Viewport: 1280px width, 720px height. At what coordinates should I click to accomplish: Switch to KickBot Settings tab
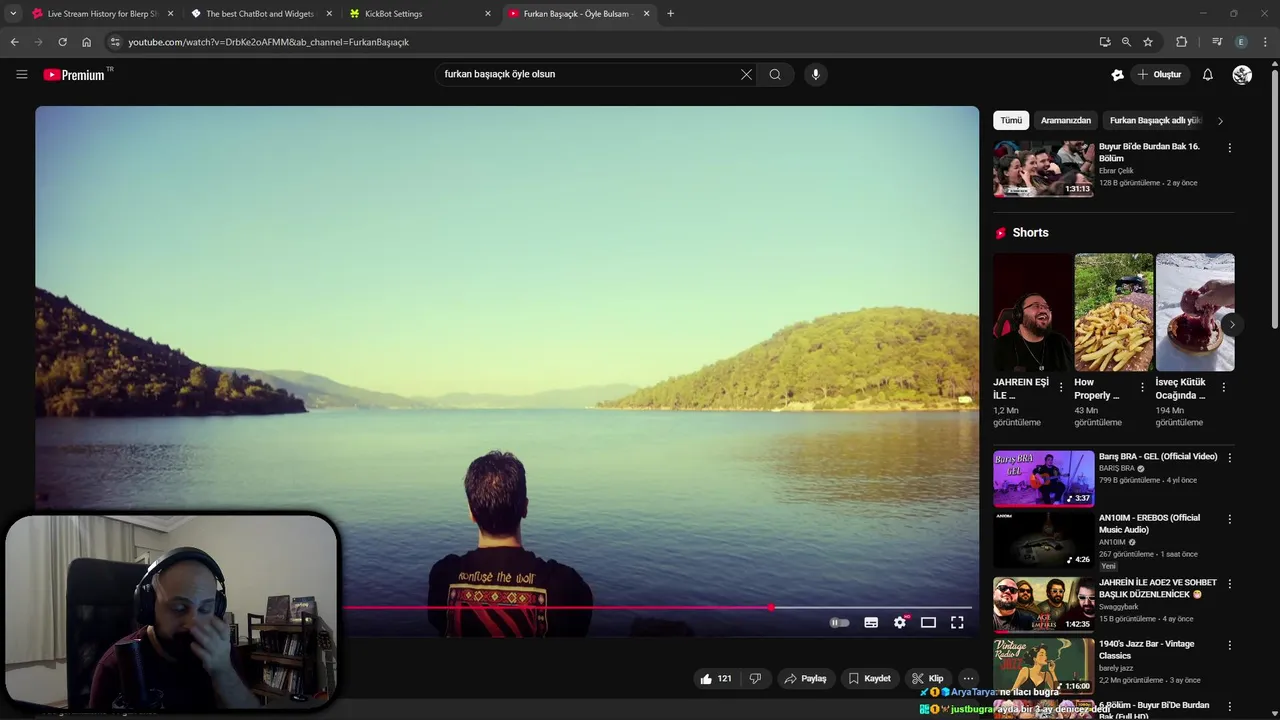click(418, 14)
